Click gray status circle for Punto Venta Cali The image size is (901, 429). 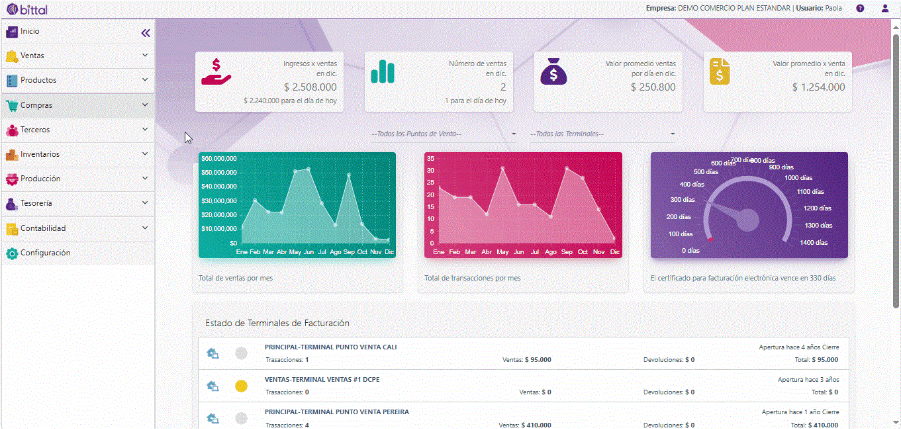click(x=241, y=353)
